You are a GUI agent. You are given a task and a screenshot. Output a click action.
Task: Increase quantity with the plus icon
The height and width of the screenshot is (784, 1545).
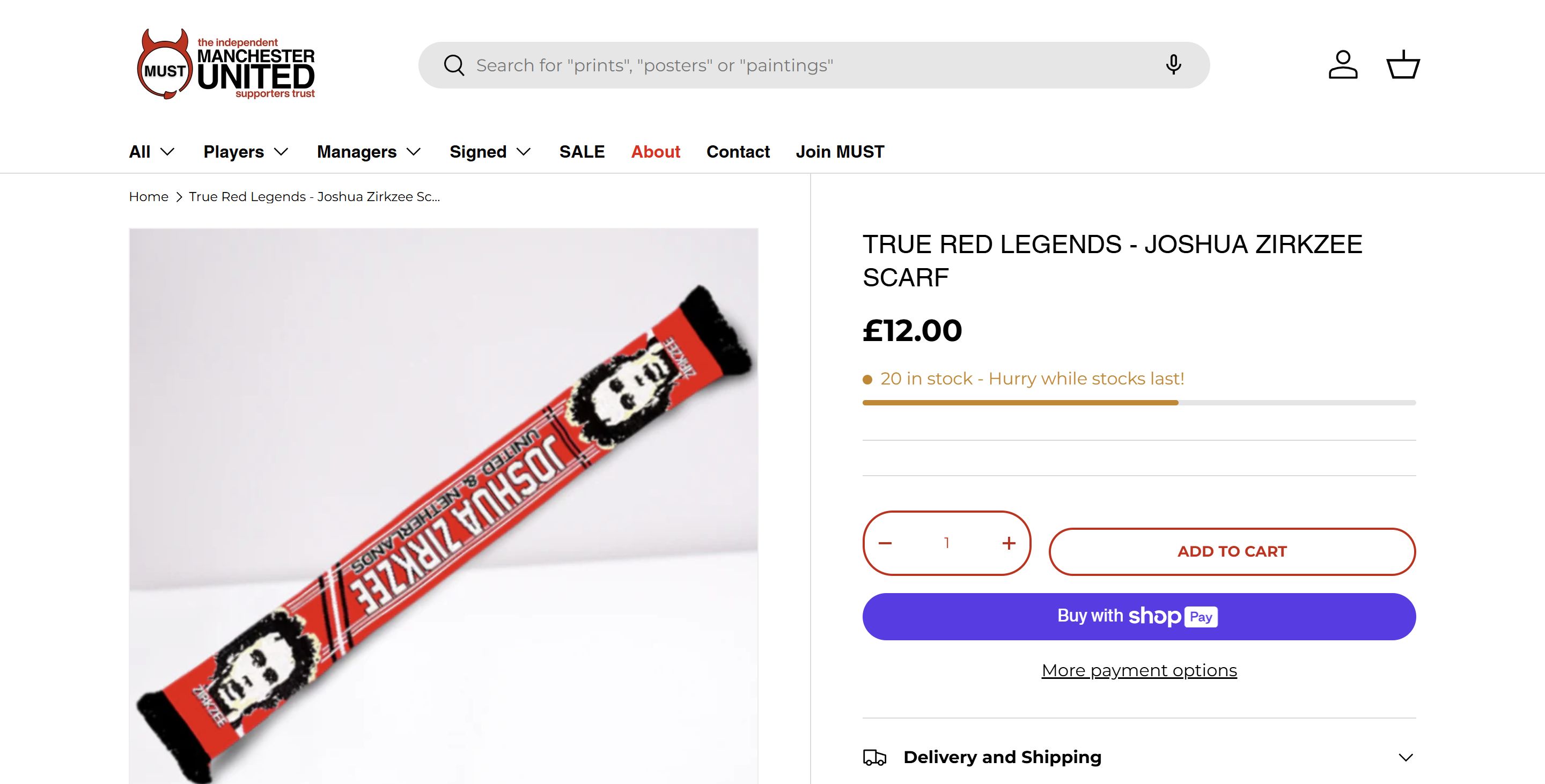tap(1009, 543)
